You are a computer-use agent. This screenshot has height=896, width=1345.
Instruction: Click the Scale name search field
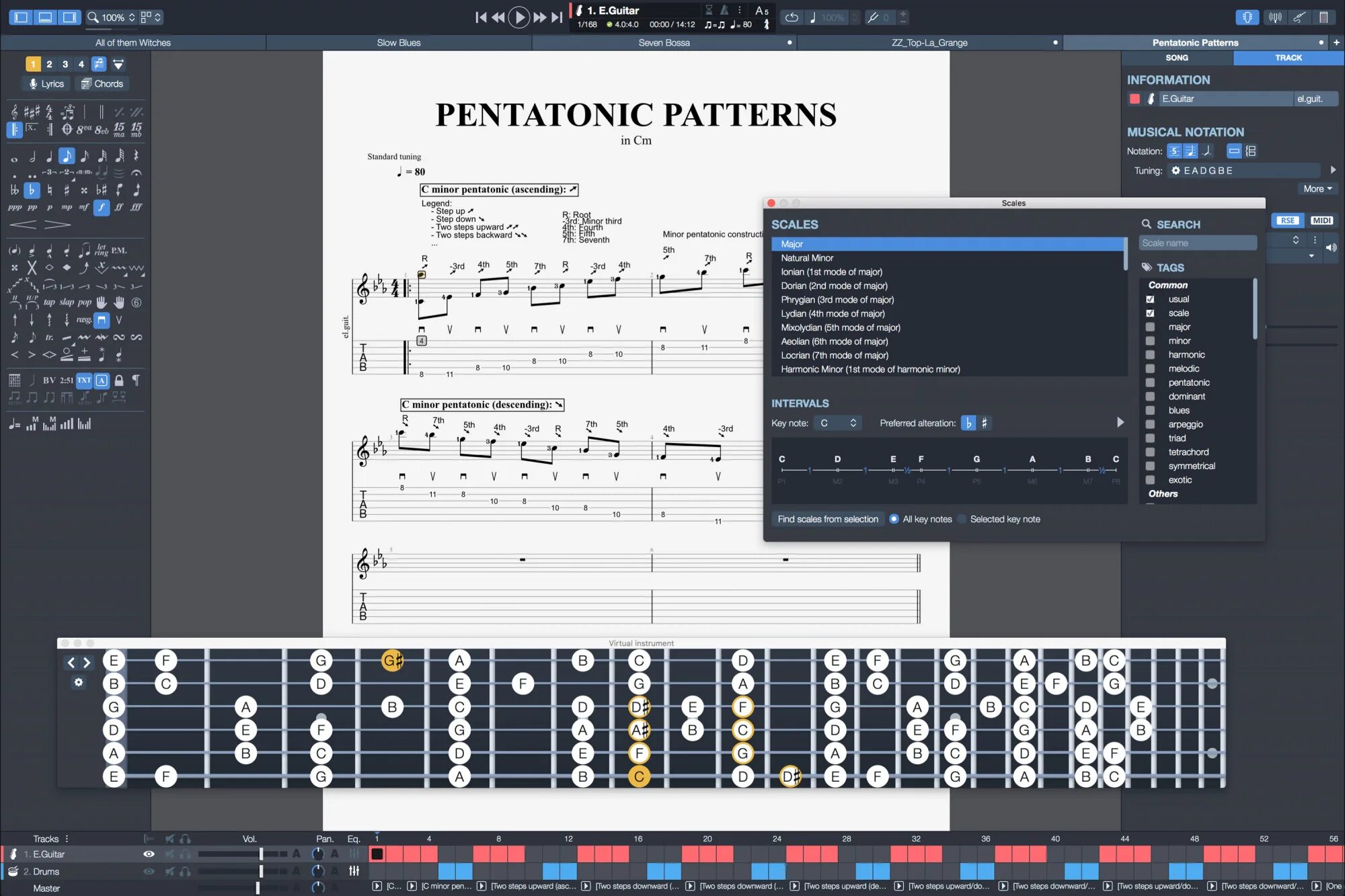point(1197,243)
